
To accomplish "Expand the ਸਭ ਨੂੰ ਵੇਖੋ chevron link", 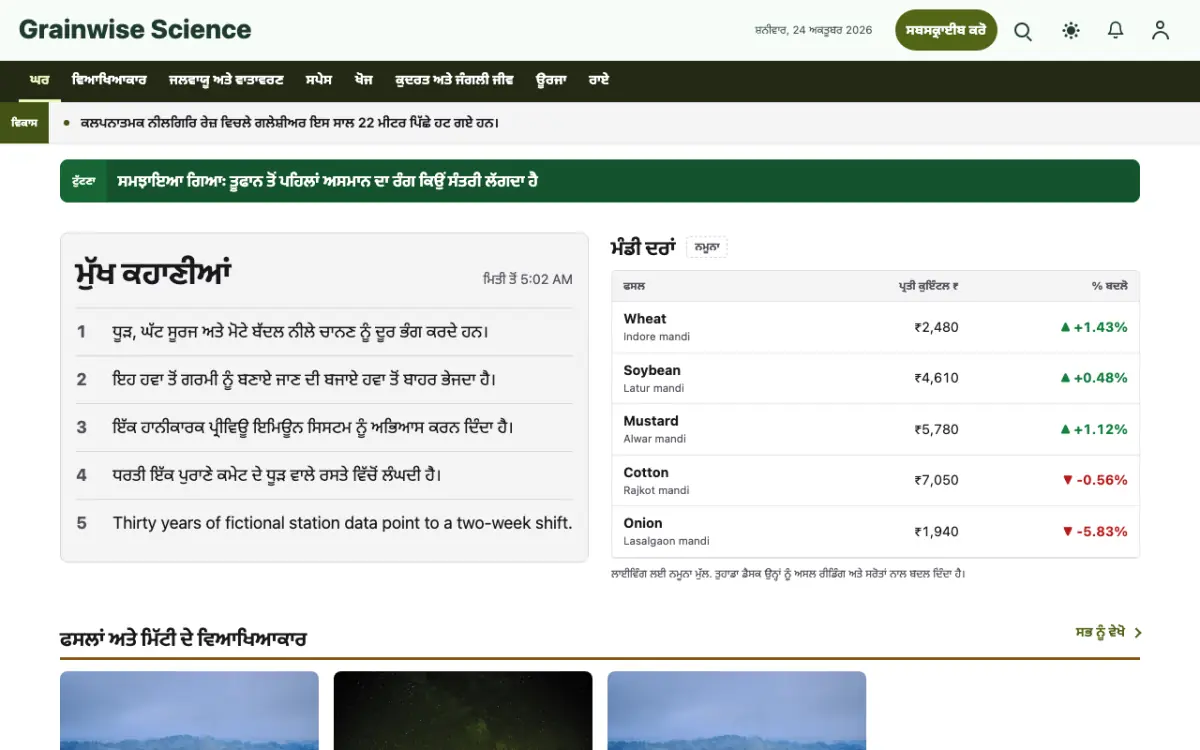I will coord(1109,632).
